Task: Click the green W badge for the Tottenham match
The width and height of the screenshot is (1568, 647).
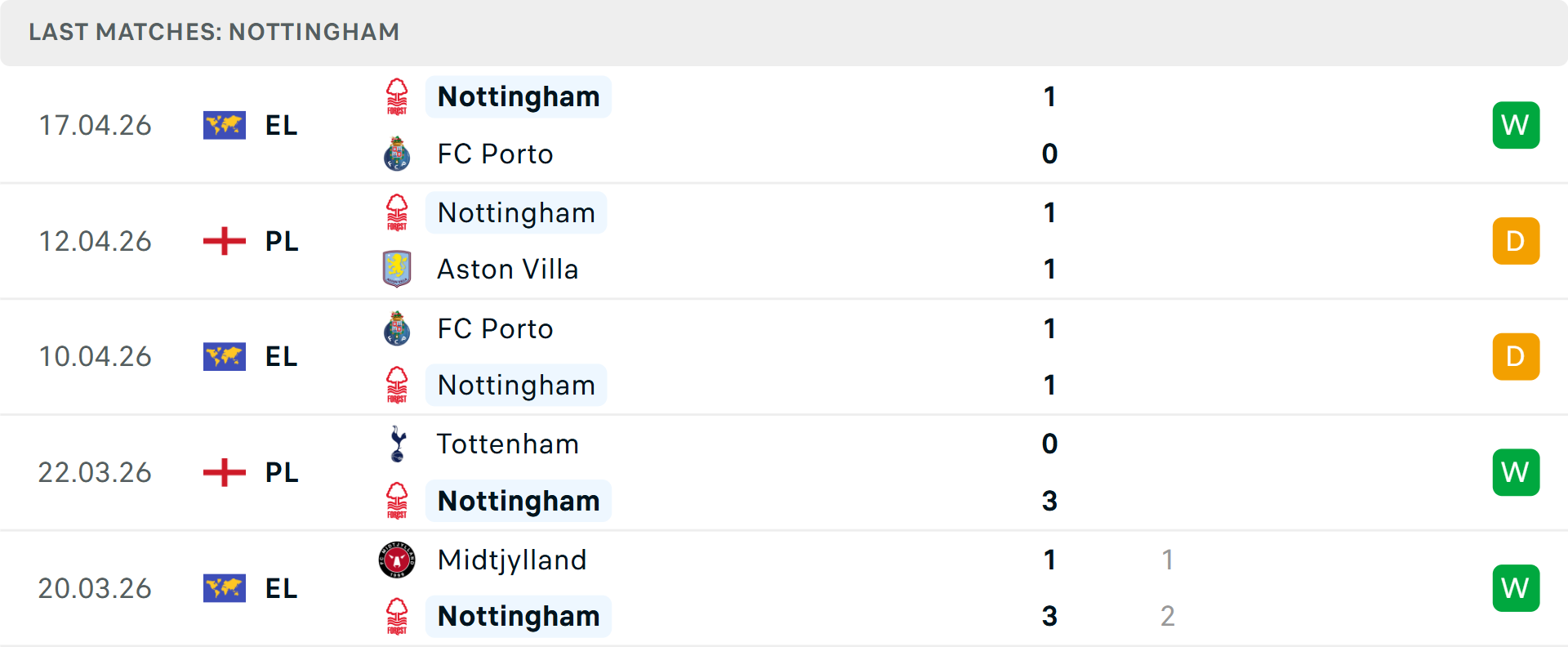Action: click(1516, 472)
